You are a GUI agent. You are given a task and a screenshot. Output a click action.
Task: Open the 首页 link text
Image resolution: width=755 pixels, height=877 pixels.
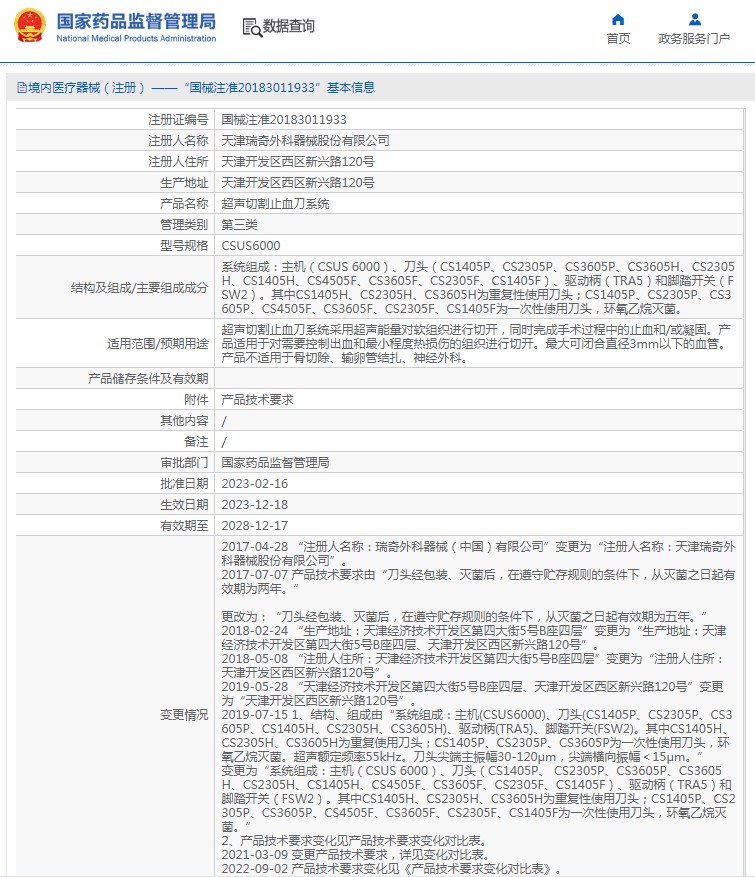[618, 39]
